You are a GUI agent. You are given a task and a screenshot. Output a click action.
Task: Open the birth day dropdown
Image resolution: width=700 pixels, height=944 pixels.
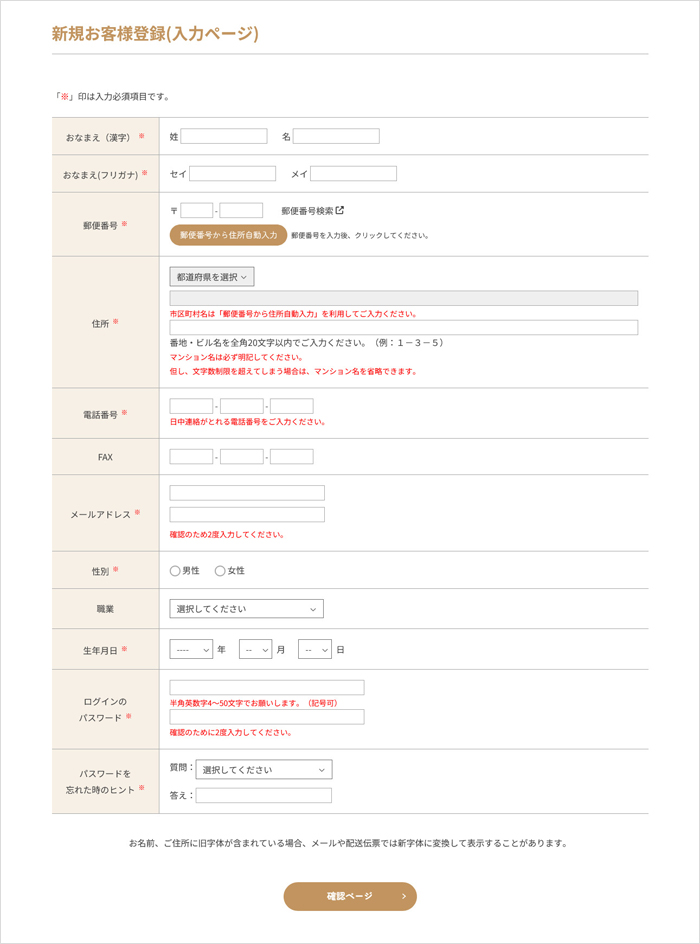pos(314,650)
